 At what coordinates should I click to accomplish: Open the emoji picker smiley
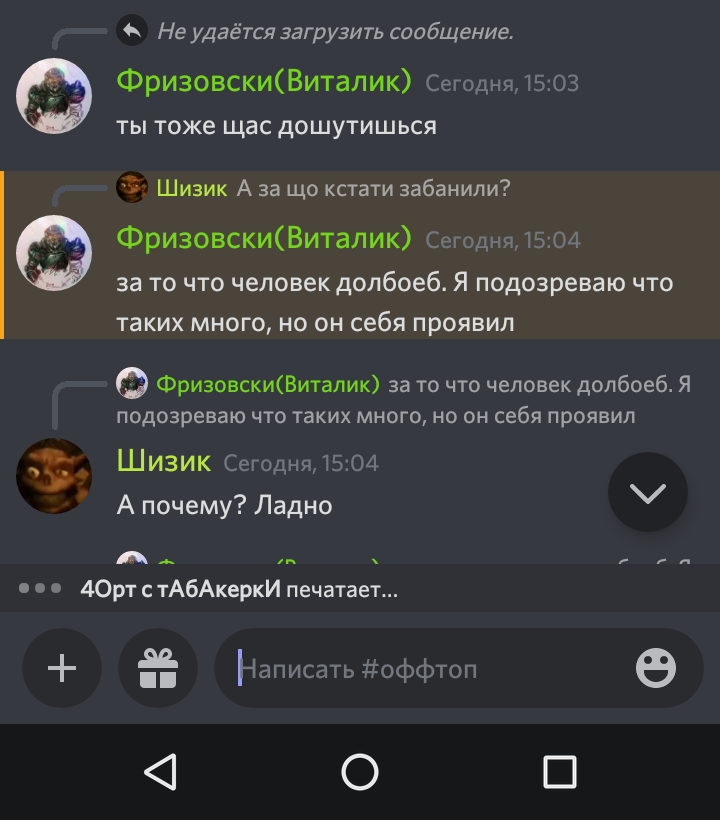[656, 668]
